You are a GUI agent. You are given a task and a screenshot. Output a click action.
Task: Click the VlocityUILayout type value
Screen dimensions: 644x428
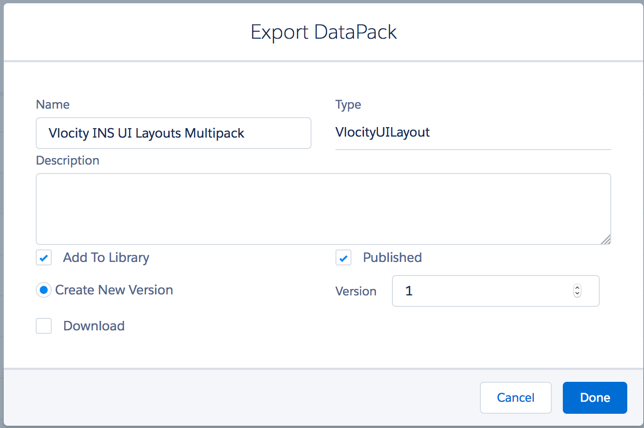(382, 132)
